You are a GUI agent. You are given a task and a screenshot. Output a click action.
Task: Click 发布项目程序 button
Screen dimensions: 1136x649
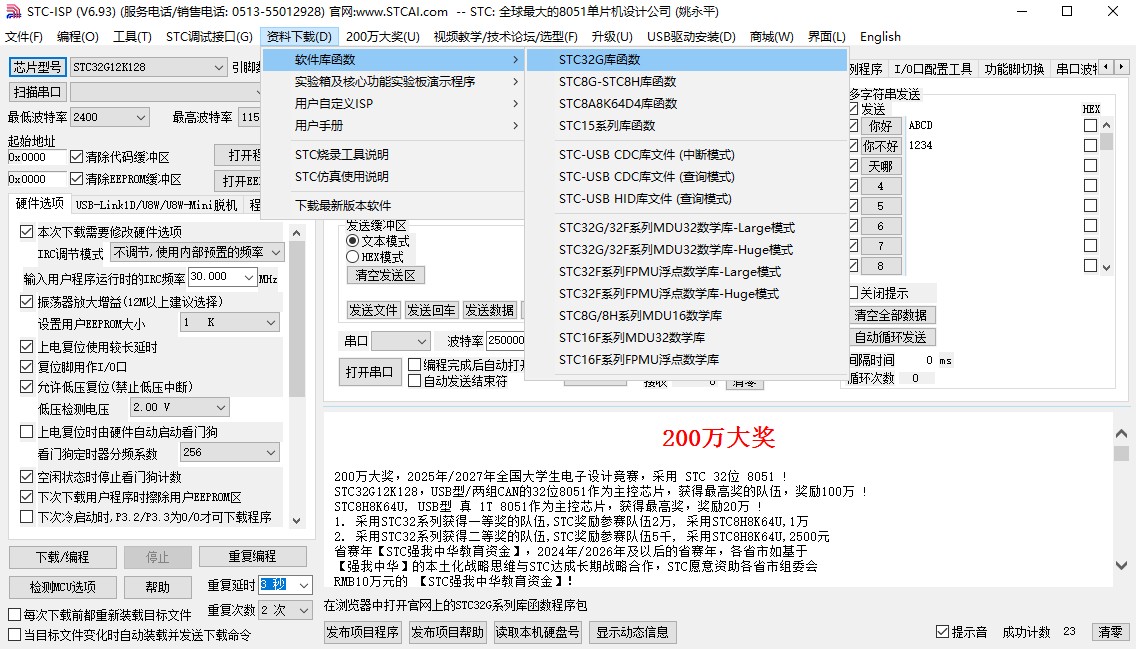(362, 632)
